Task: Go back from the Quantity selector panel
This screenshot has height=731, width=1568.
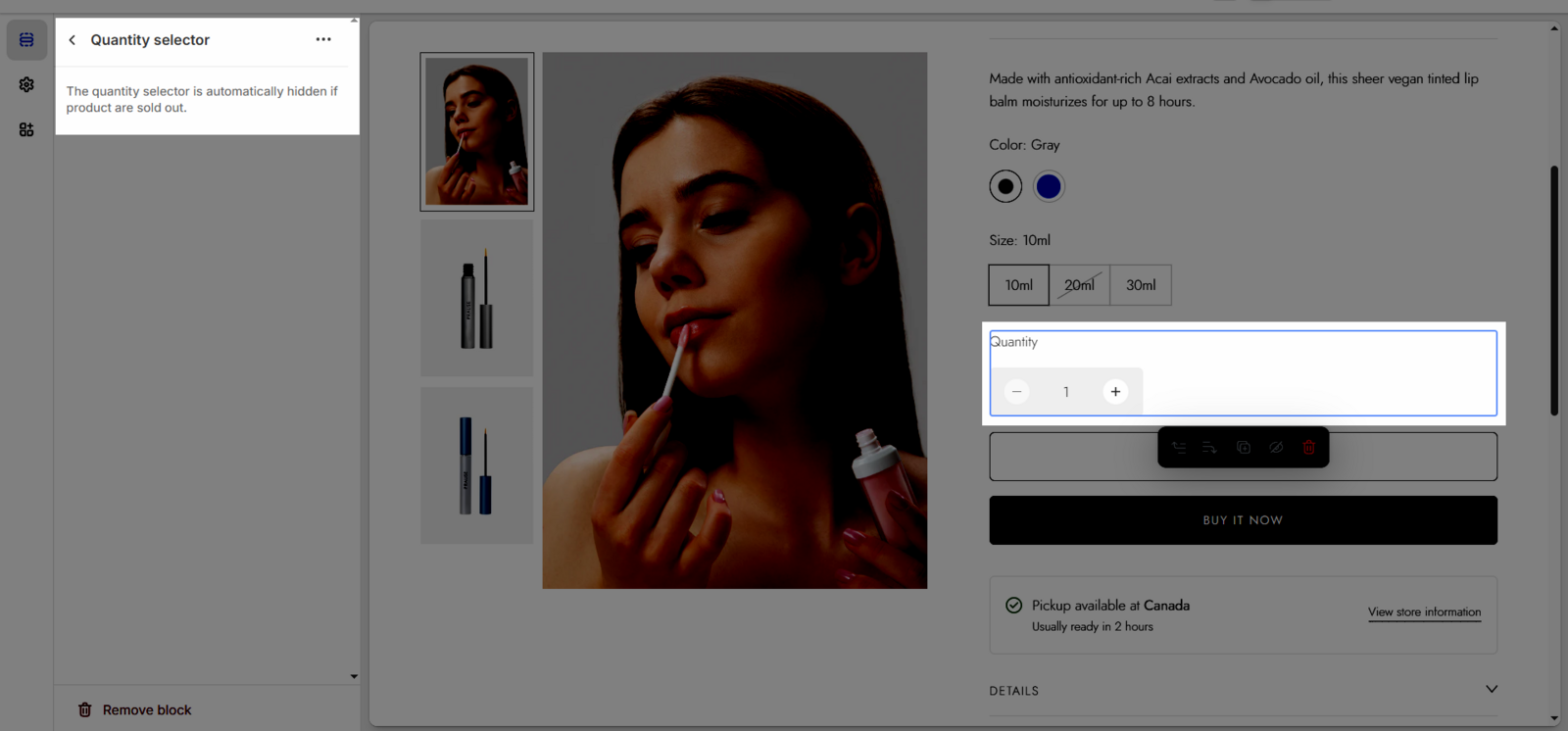Action: click(73, 40)
